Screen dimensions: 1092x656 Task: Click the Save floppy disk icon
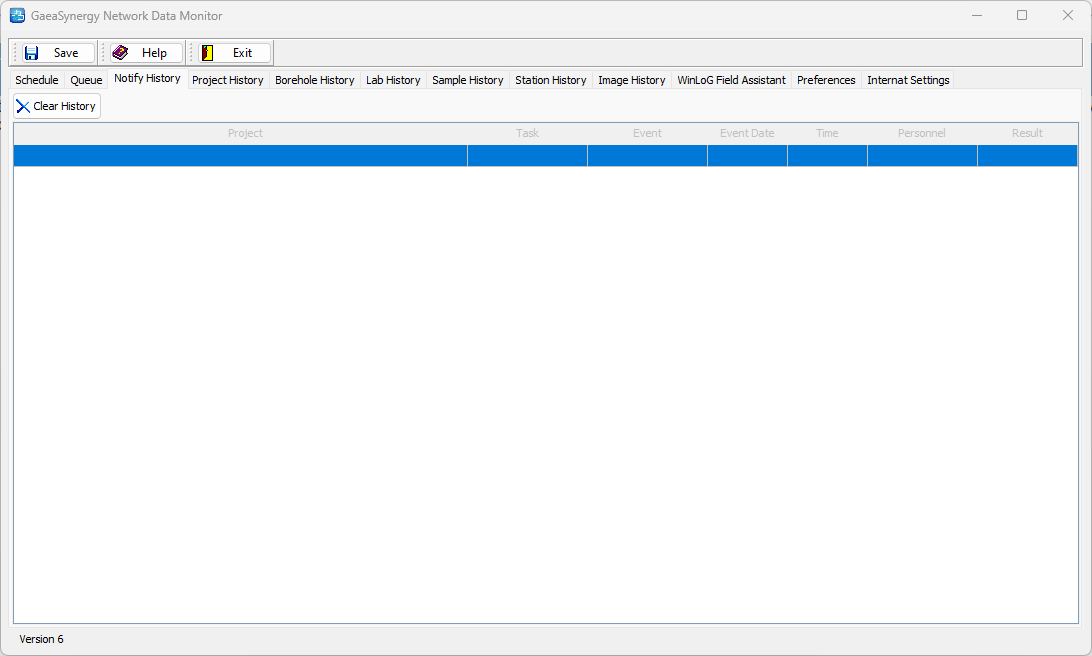tap(31, 53)
